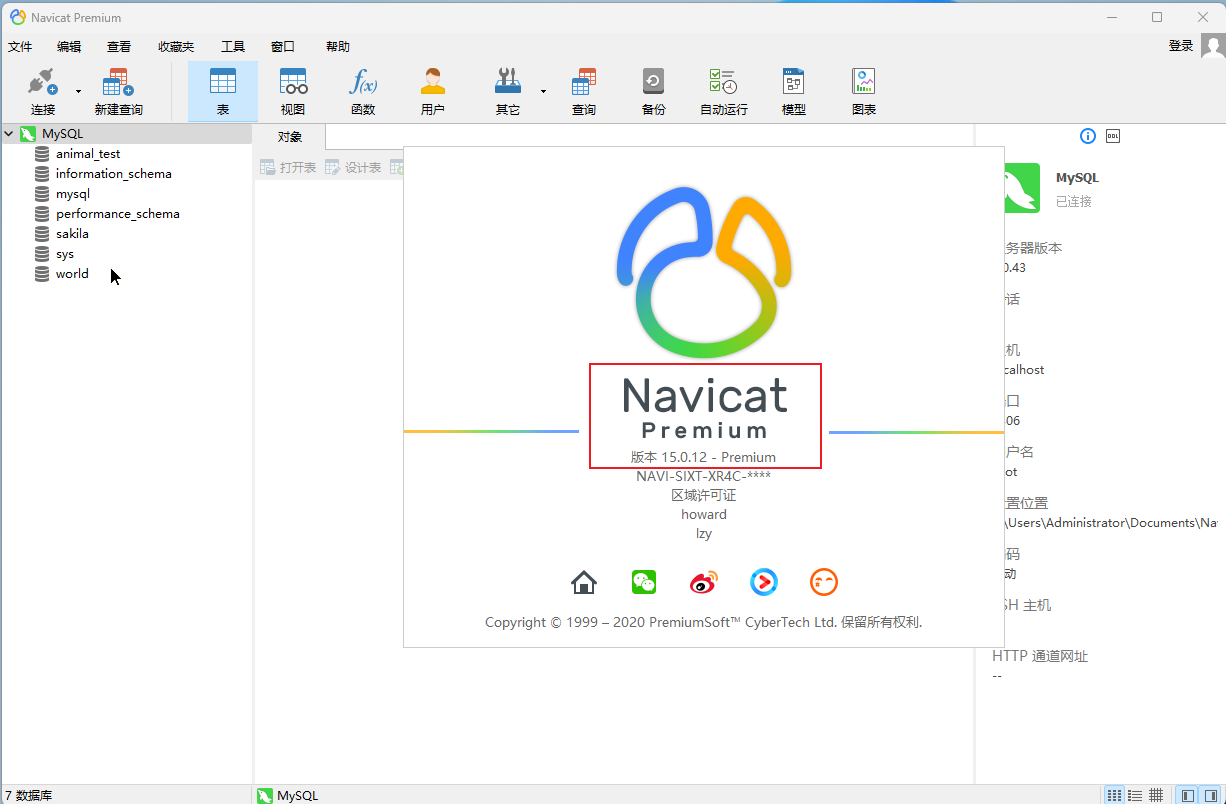Switch to 视图 (View) objects in toolbar
This screenshot has height=804, width=1226.
click(x=293, y=92)
